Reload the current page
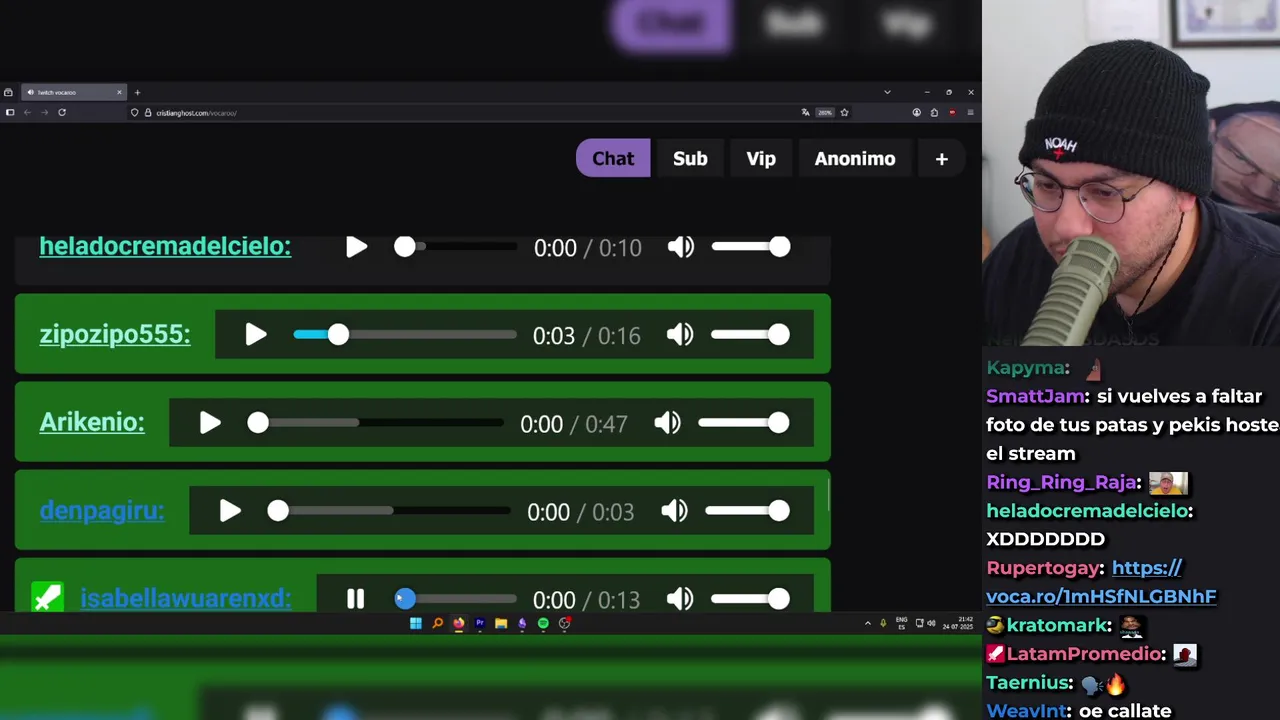The height and width of the screenshot is (720, 1280). pos(62,113)
